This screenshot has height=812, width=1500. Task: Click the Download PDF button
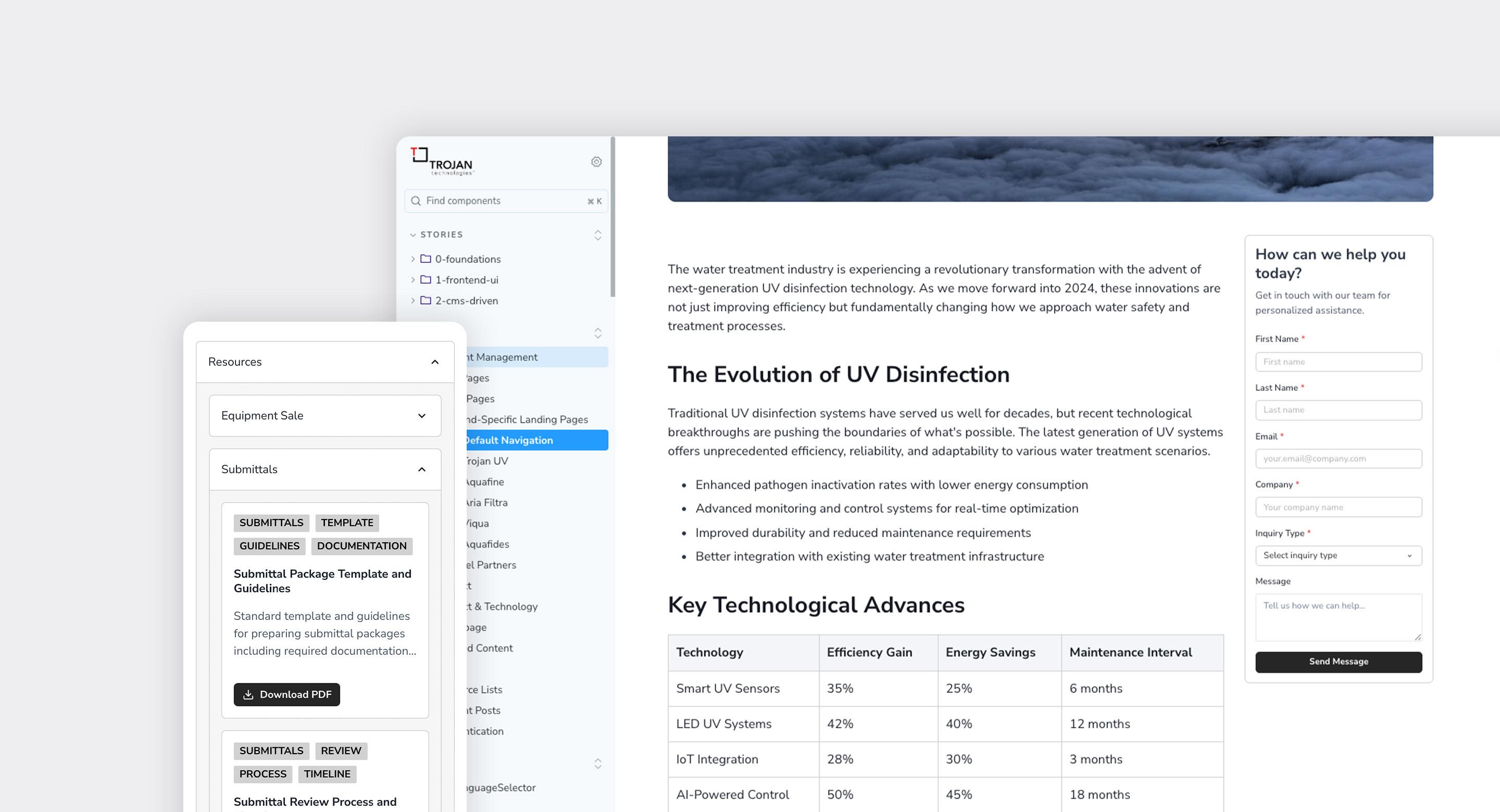click(286, 694)
